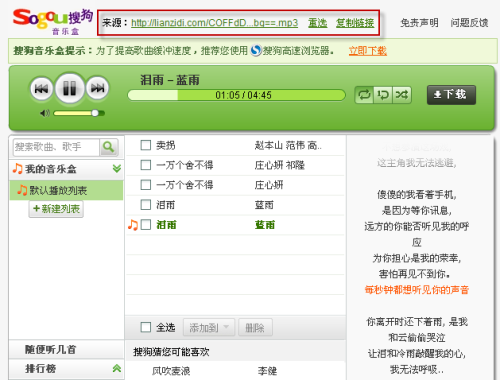
Task: Check the box for song 卖拐
Action: pyautogui.click(x=146, y=145)
